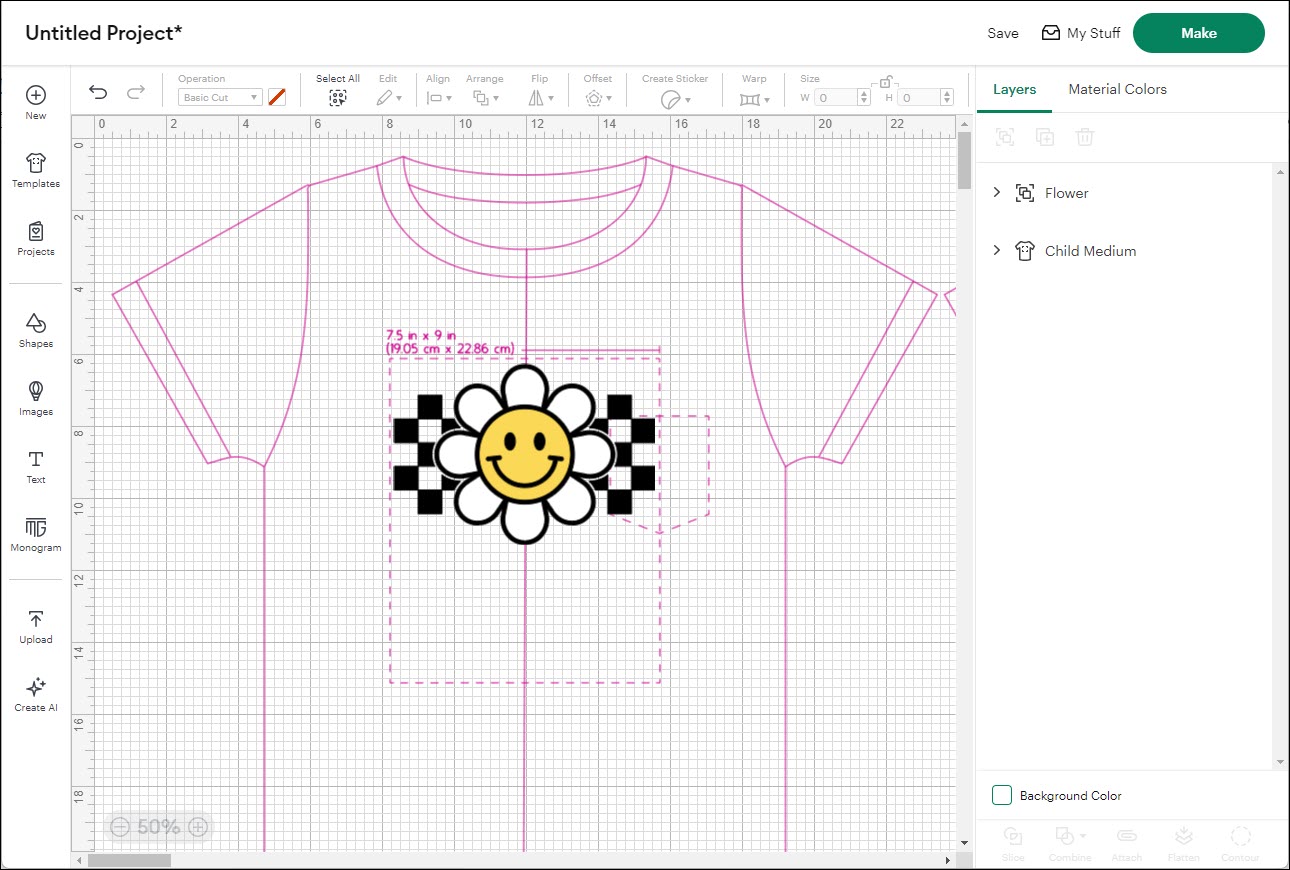The image size is (1290, 870).
Task: Click the Undo arrow in the toolbar
Action: click(97, 91)
